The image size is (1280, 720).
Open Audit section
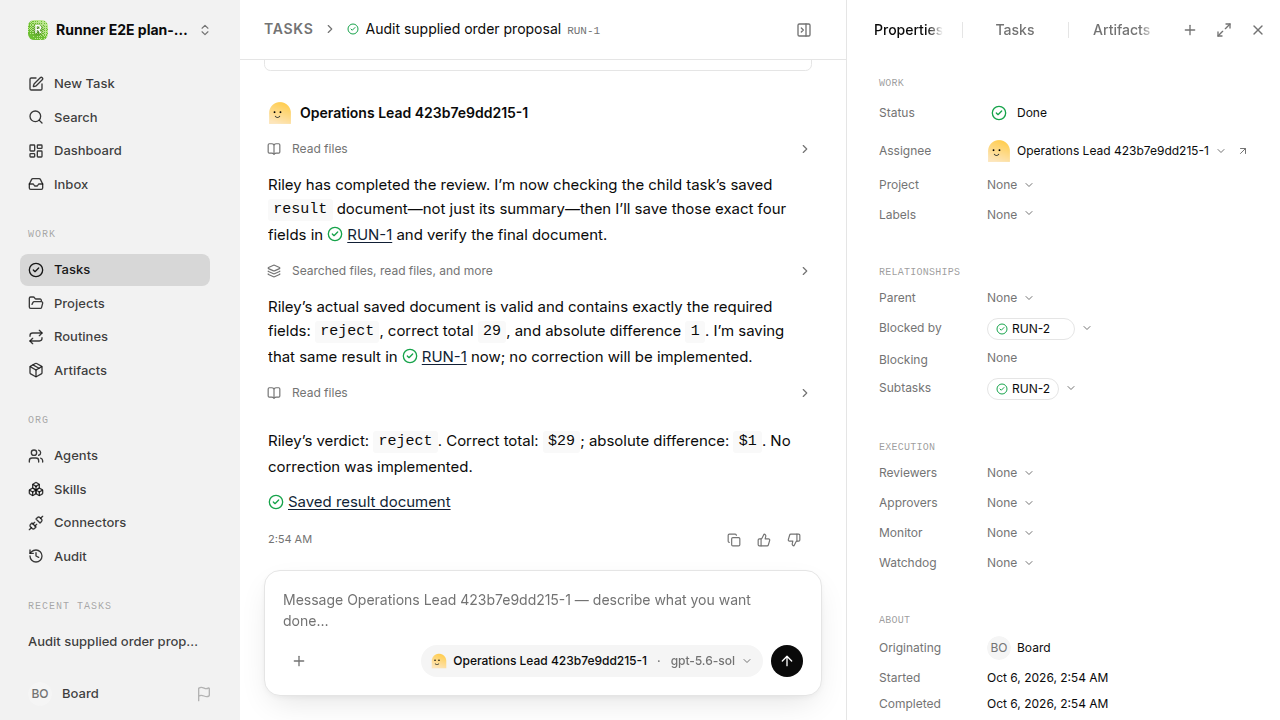[115, 556]
